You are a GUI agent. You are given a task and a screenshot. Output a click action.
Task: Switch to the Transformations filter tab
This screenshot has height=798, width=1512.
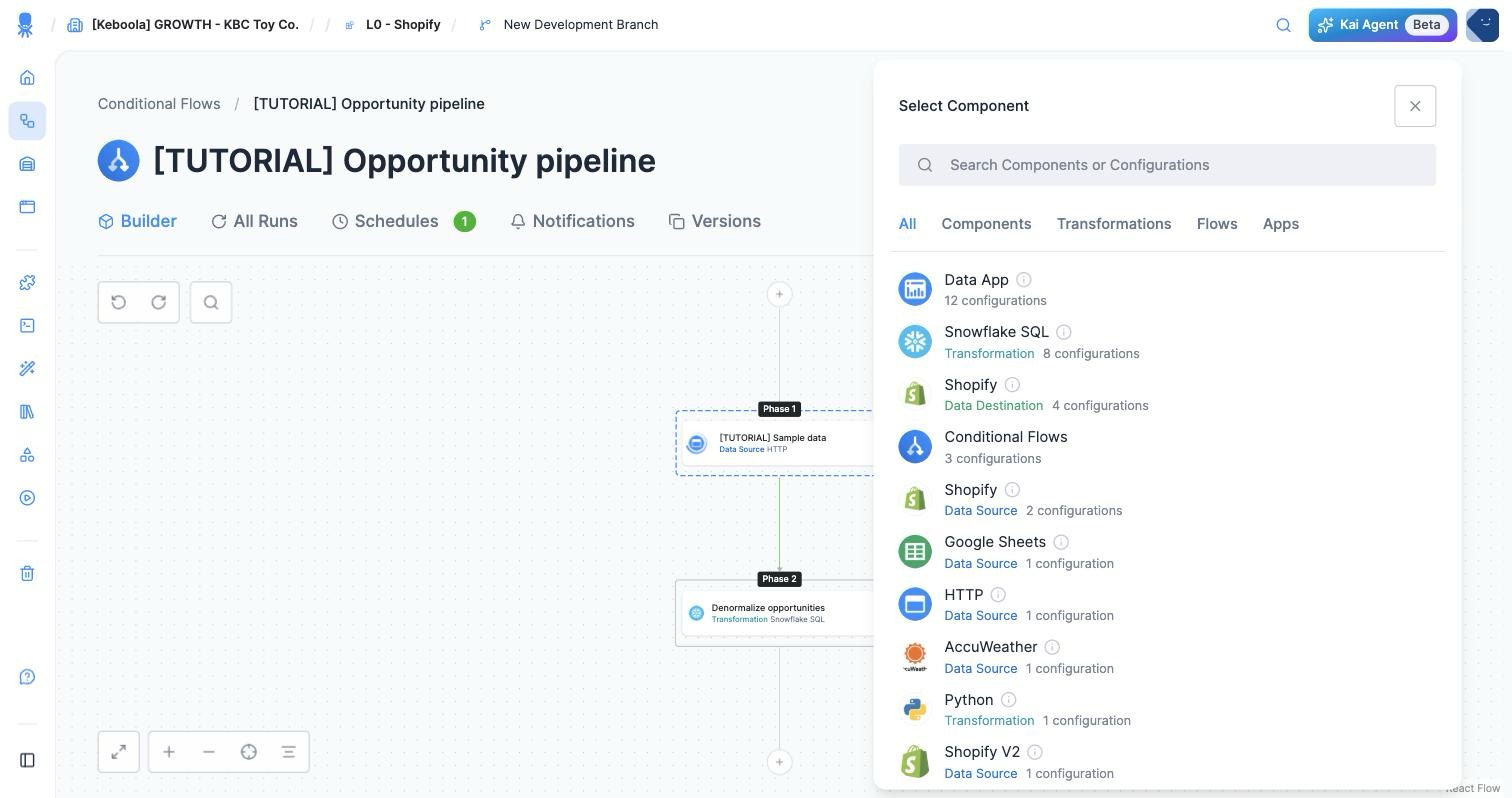pos(1114,224)
